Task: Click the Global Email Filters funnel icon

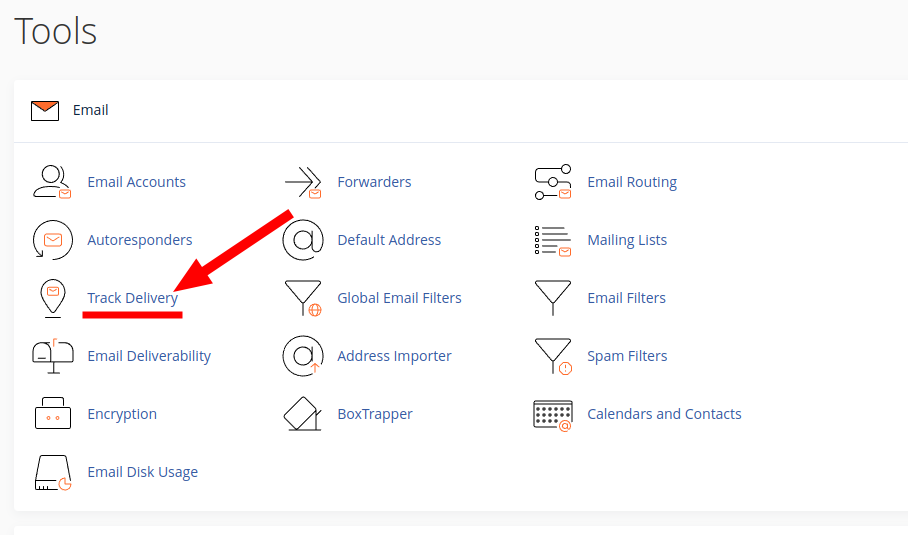Action: tap(303, 298)
